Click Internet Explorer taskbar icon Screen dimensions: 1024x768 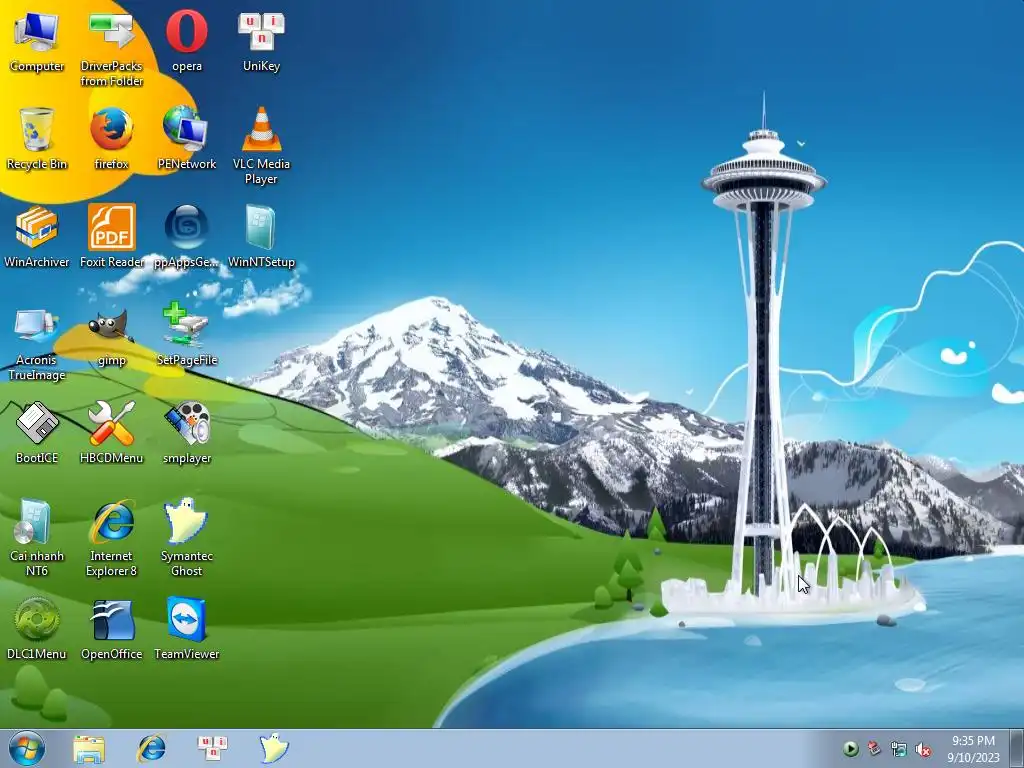(x=151, y=749)
